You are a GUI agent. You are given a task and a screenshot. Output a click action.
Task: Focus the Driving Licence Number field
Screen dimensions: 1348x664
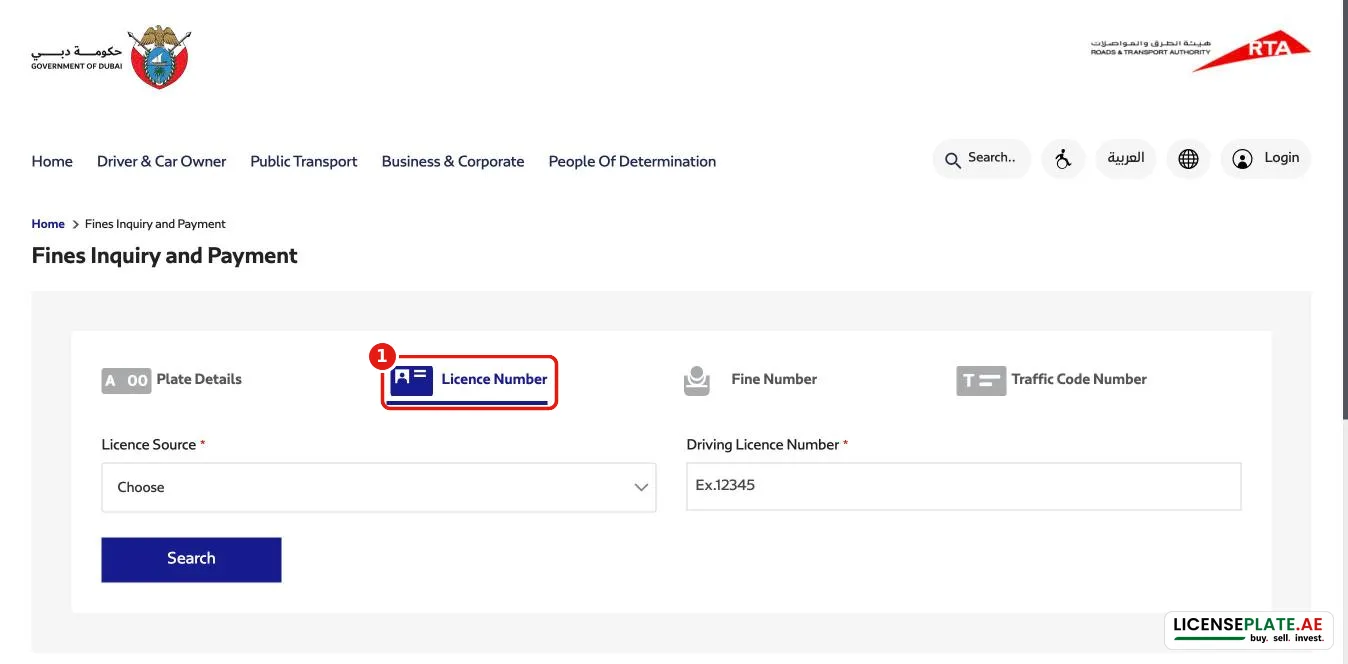tap(964, 487)
